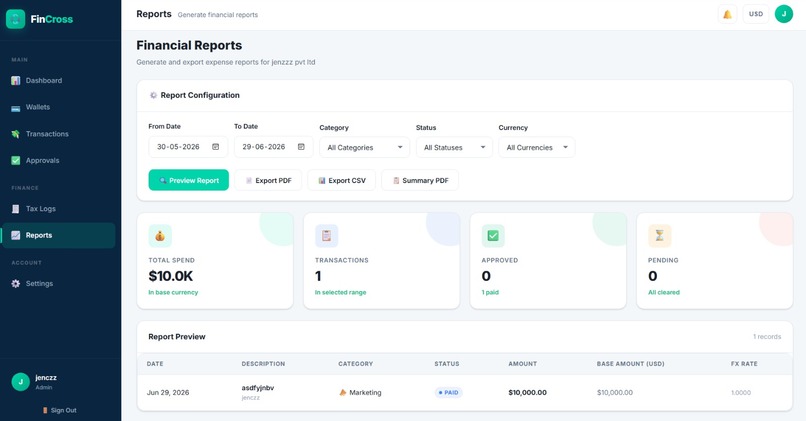The height and width of the screenshot is (421, 806).
Task: Open Wallets page
Action: (x=59, y=107)
